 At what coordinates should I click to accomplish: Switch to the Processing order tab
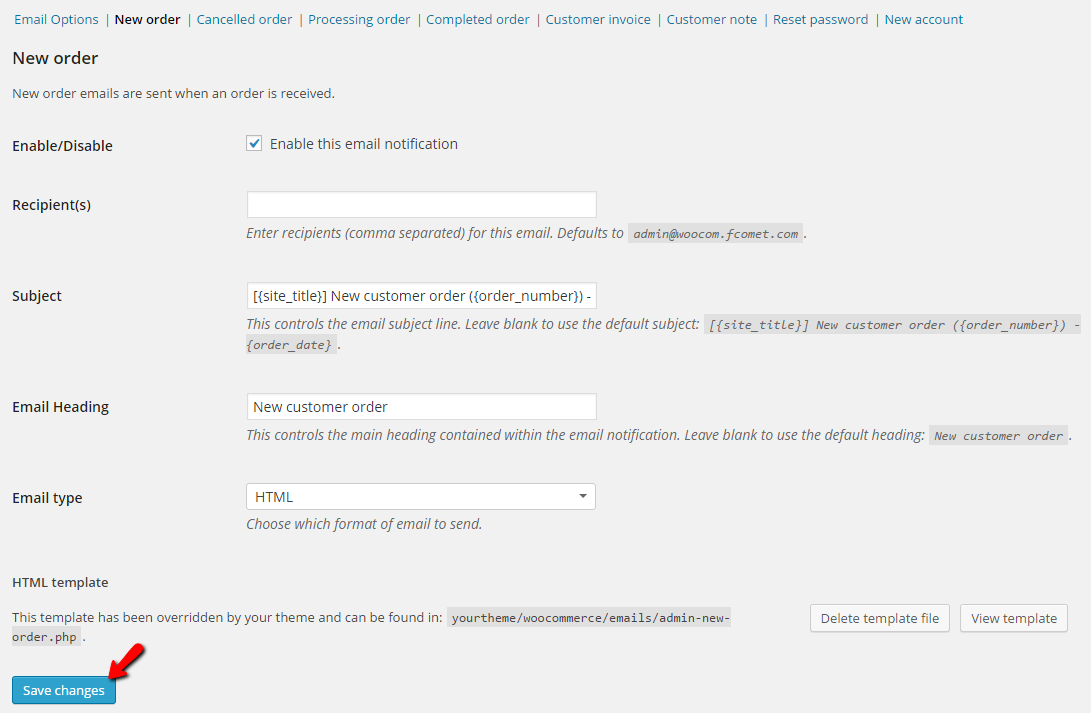[x=359, y=19]
